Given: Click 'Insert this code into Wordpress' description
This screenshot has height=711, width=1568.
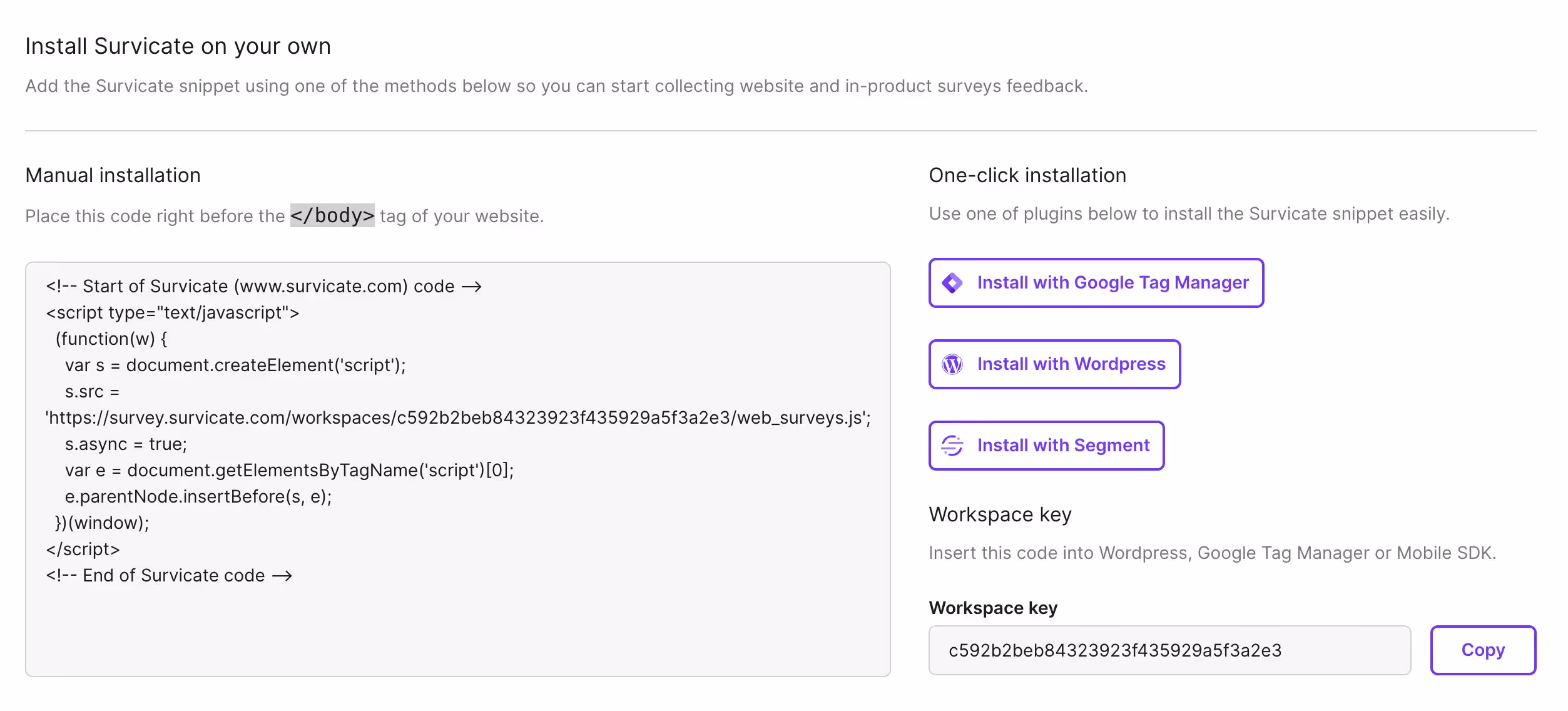Looking at the screenshot, I should (1212, 553).
